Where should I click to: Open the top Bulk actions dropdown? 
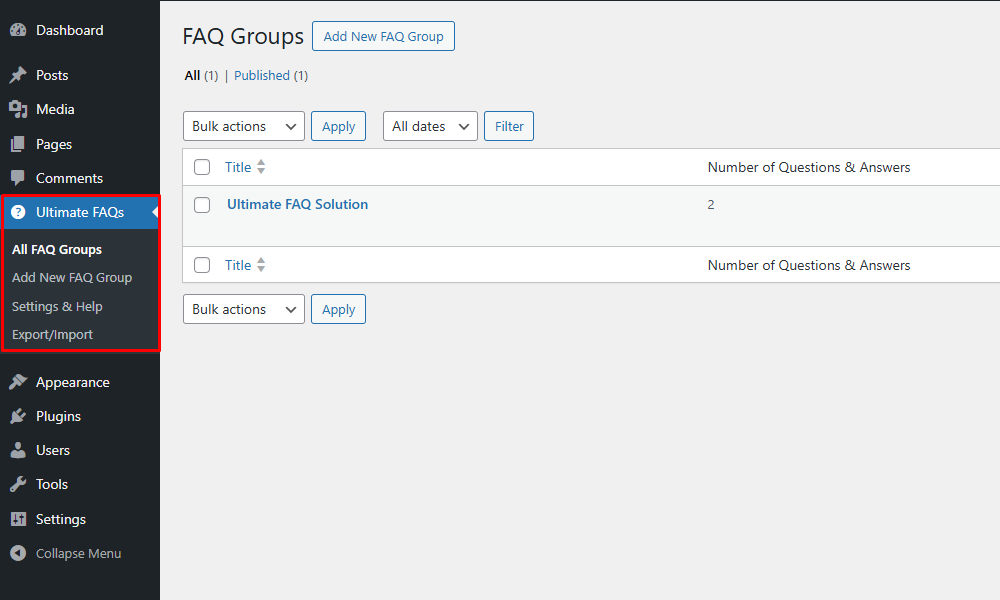coord(244,126)
